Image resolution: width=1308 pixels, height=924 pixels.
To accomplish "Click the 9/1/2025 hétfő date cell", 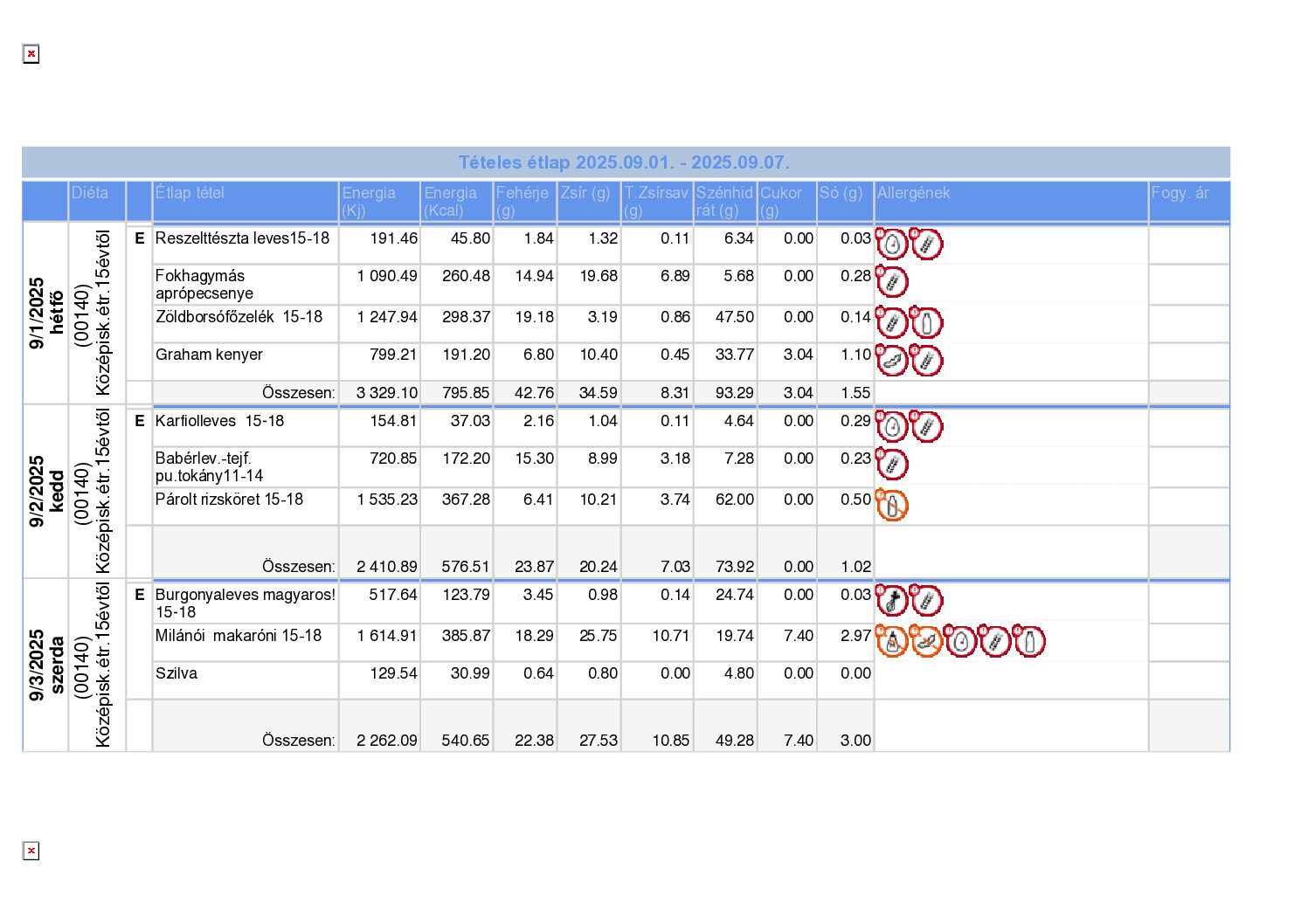I will [45, 313].
